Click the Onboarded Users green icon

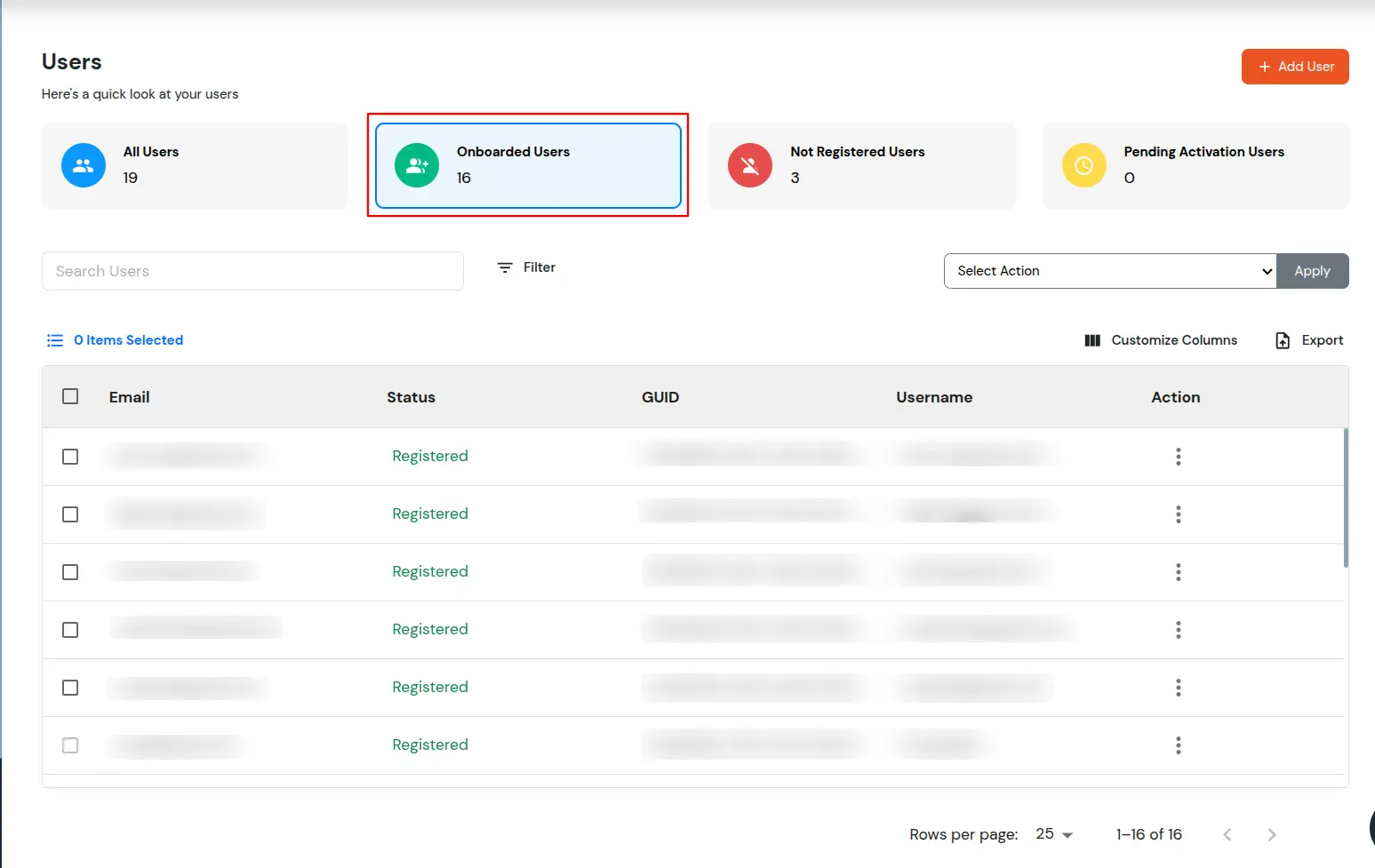[416, 165]
